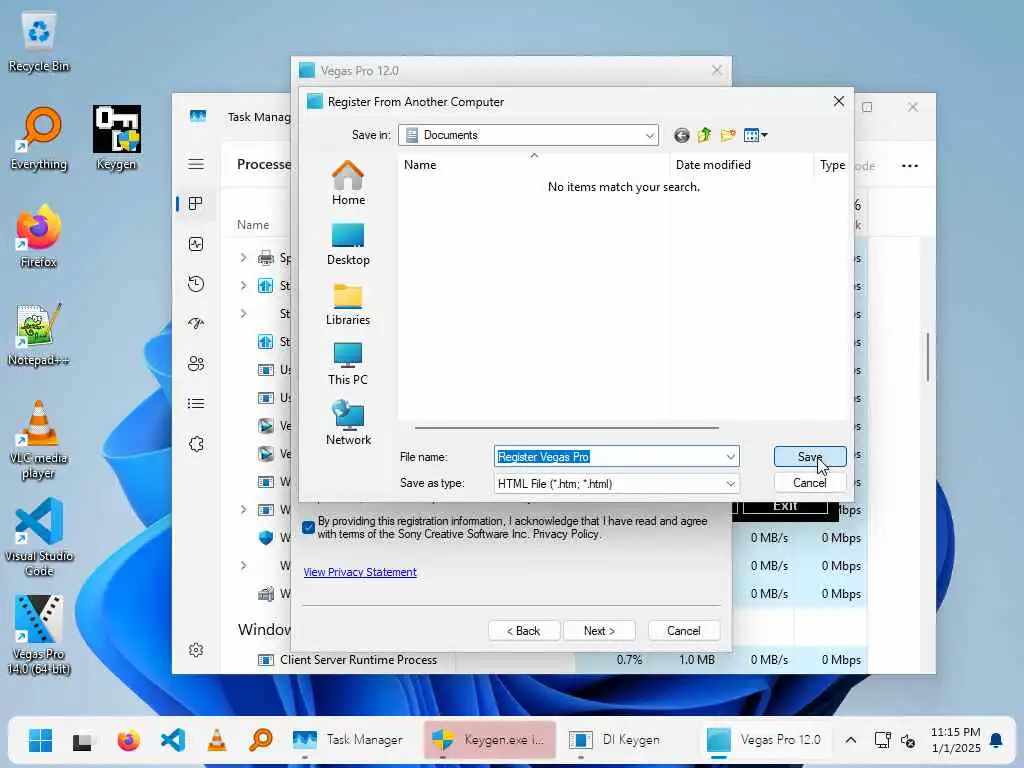1024x768 pixels.
Task: Open the Save as type dropdown
Action: (616, 484)
